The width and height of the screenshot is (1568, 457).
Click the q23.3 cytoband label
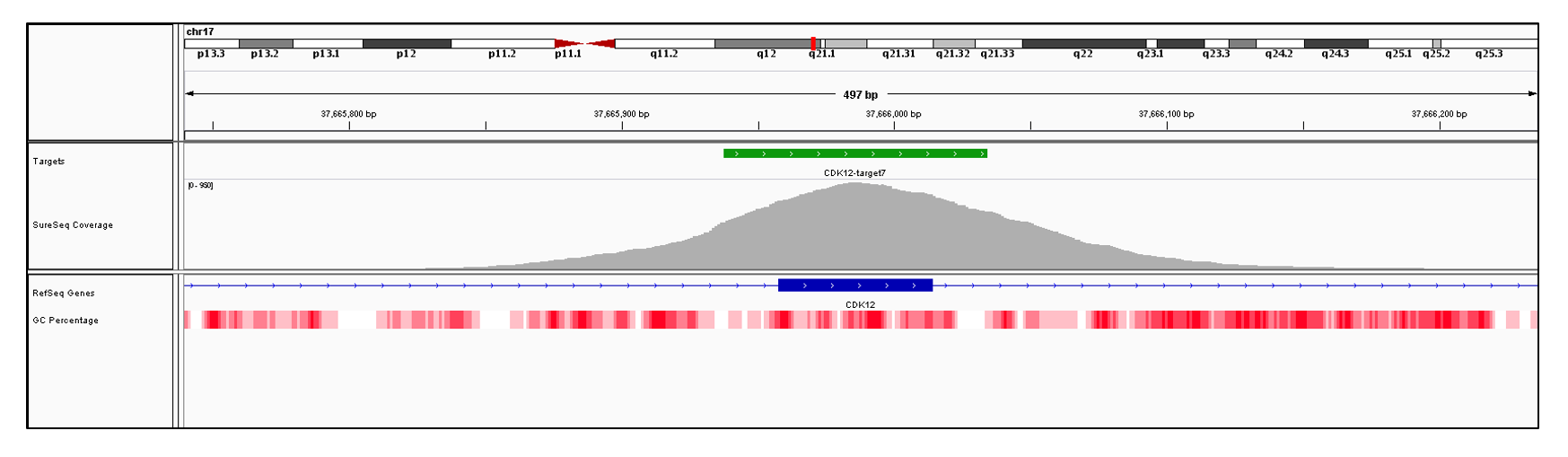(1216, 54)
